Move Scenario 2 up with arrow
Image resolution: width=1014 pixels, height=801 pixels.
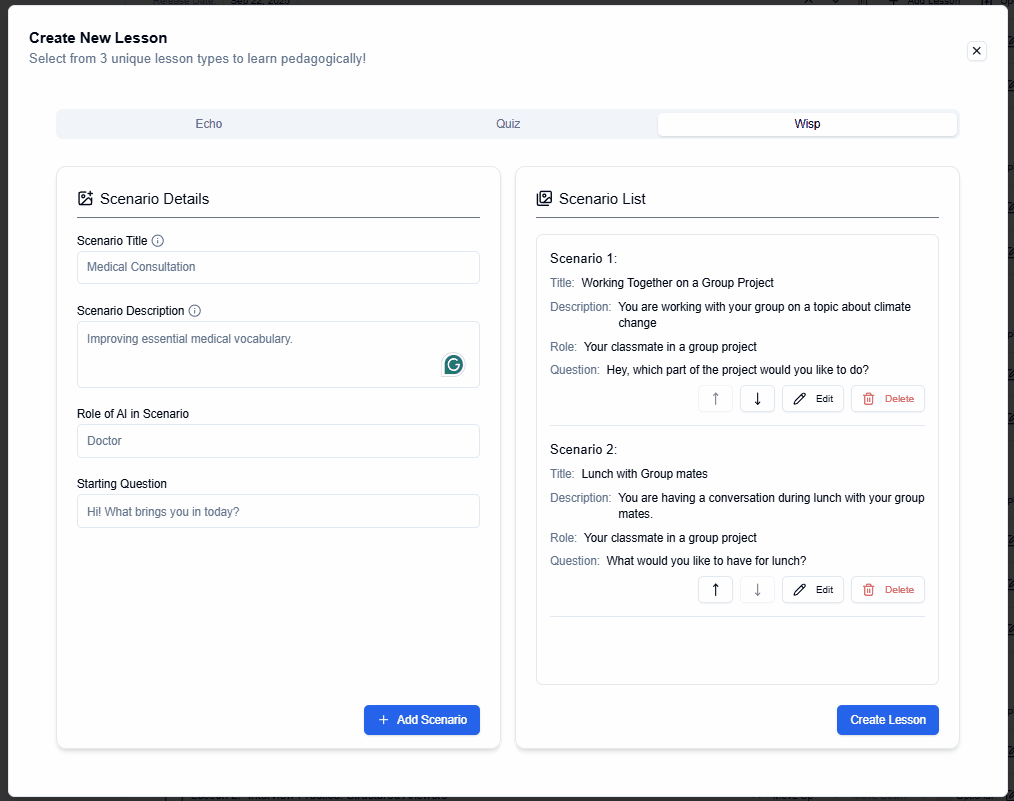[x=715, y=590]
